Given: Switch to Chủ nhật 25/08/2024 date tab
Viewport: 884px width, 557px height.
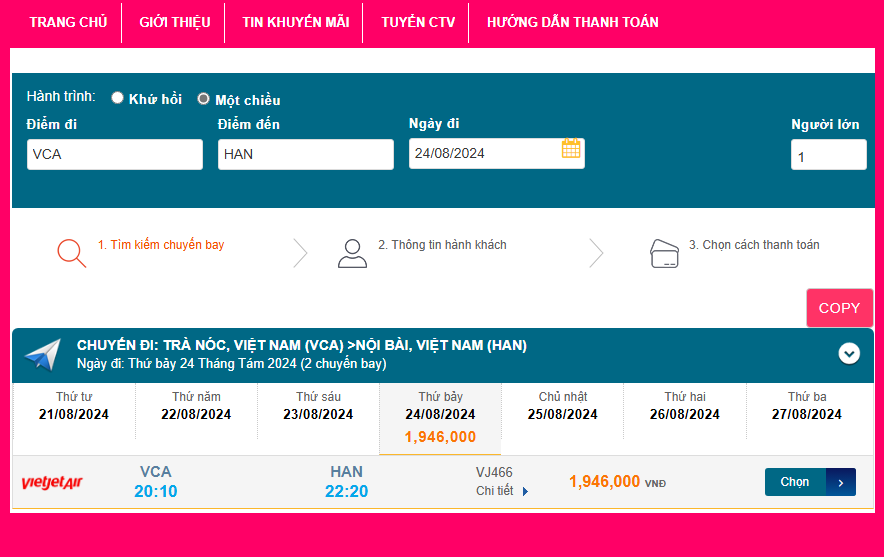Looking at the screenshot, I should click(562, 406).
